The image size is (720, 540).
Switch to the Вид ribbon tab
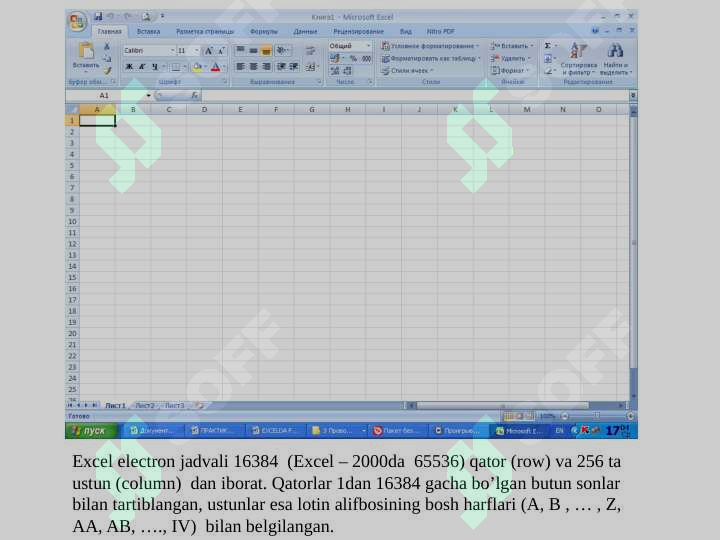click(405, 31)
